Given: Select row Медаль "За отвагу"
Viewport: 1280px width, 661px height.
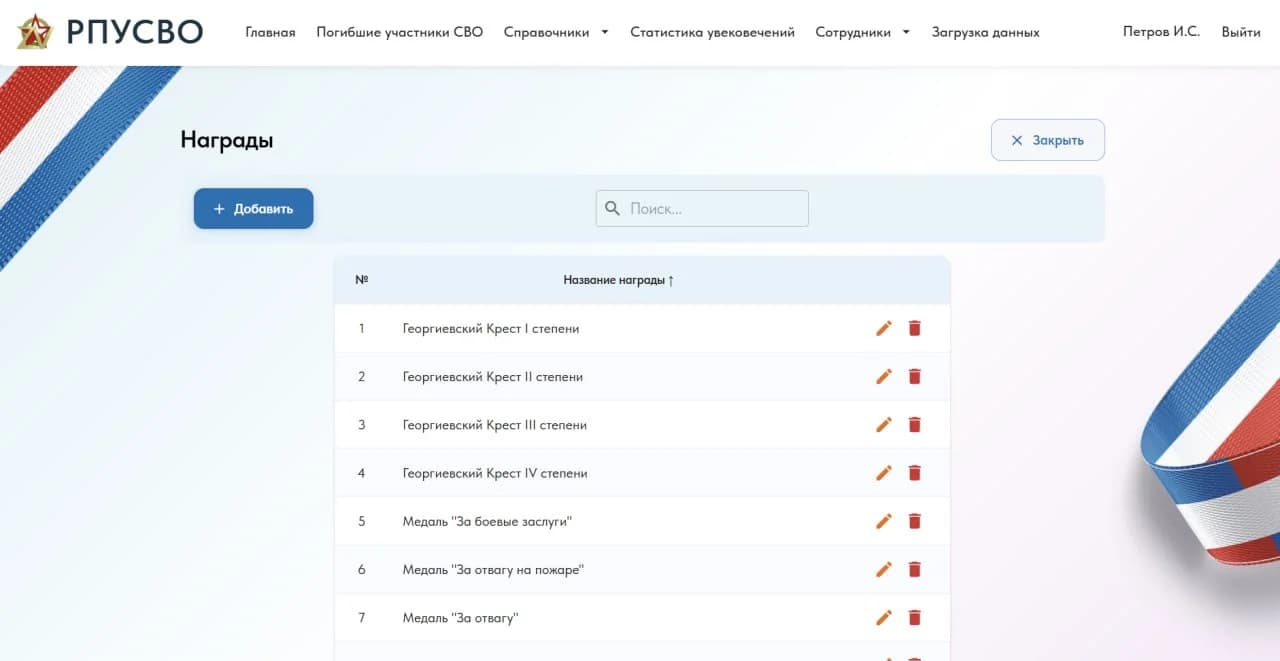Looking at the screenshot, I should click(642, 618).
